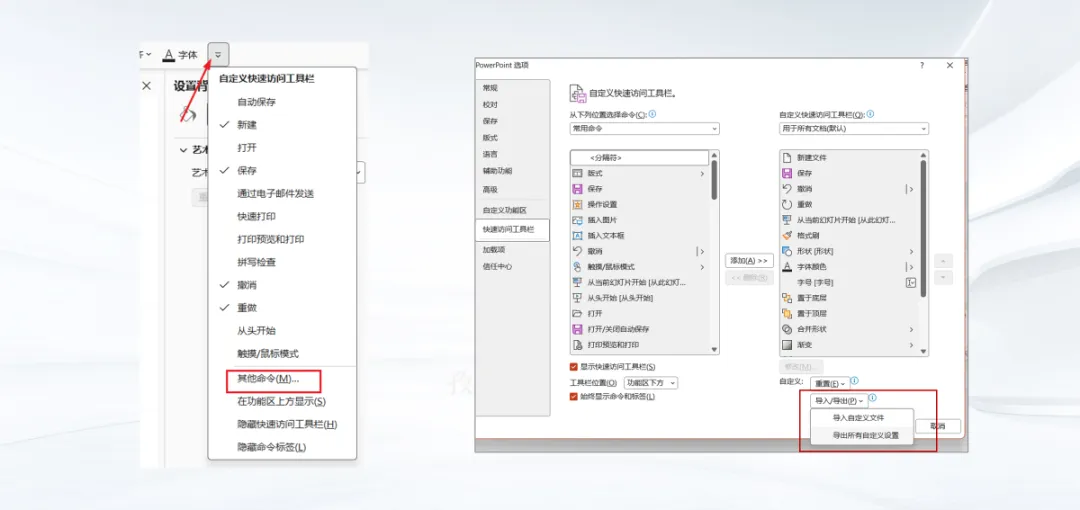Click the help question mark in PowerPoint 选项
1080x510 pixels.
pyautogui.click(x=922, y=65)
